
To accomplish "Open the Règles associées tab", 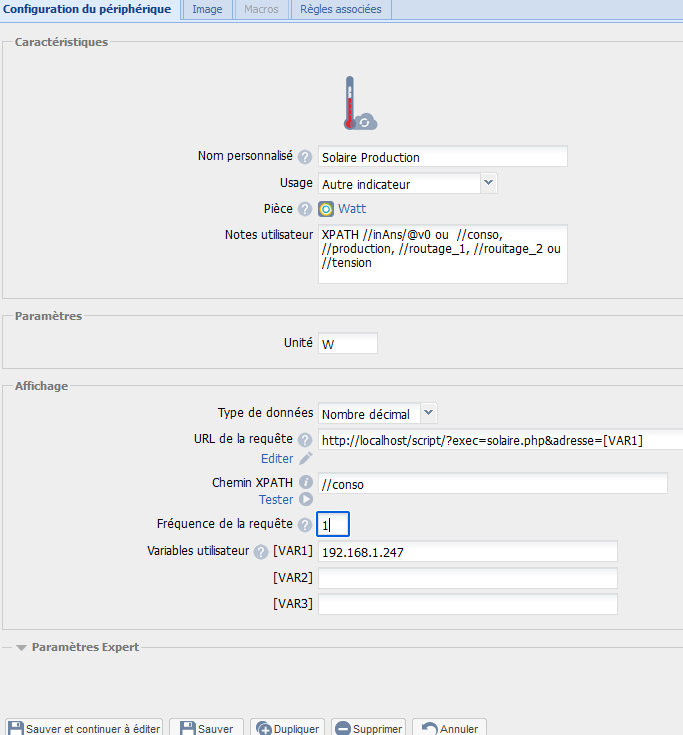I will pyautogui.click(x=341, y=9).
